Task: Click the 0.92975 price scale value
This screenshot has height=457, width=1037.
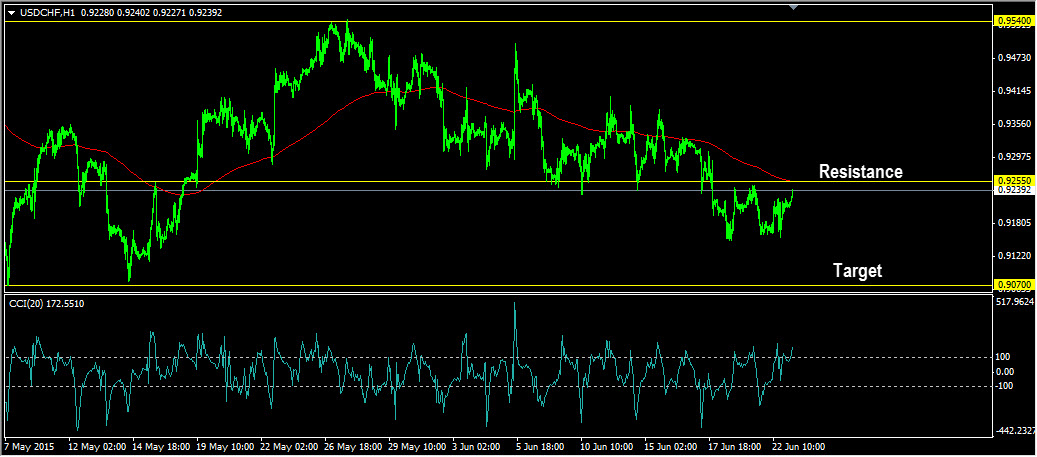Action: point(1017,157)
